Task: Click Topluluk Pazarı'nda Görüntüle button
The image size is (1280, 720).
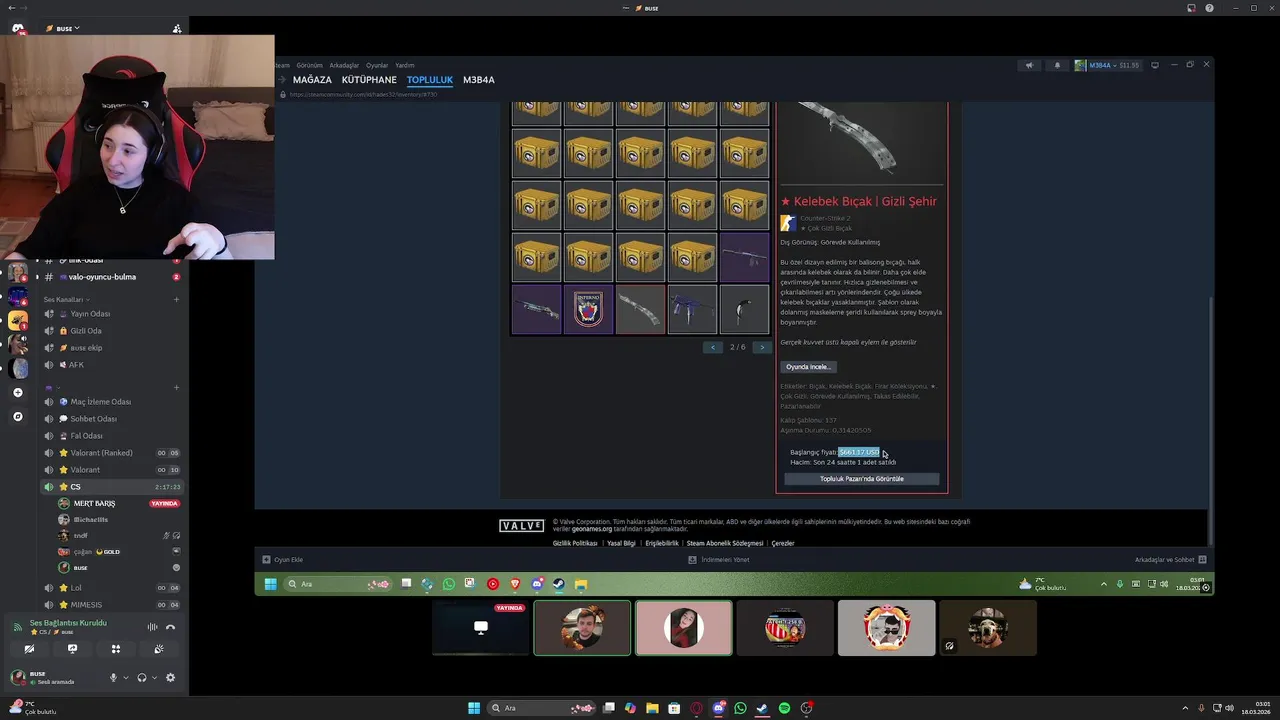Action: tap(862, 479)
